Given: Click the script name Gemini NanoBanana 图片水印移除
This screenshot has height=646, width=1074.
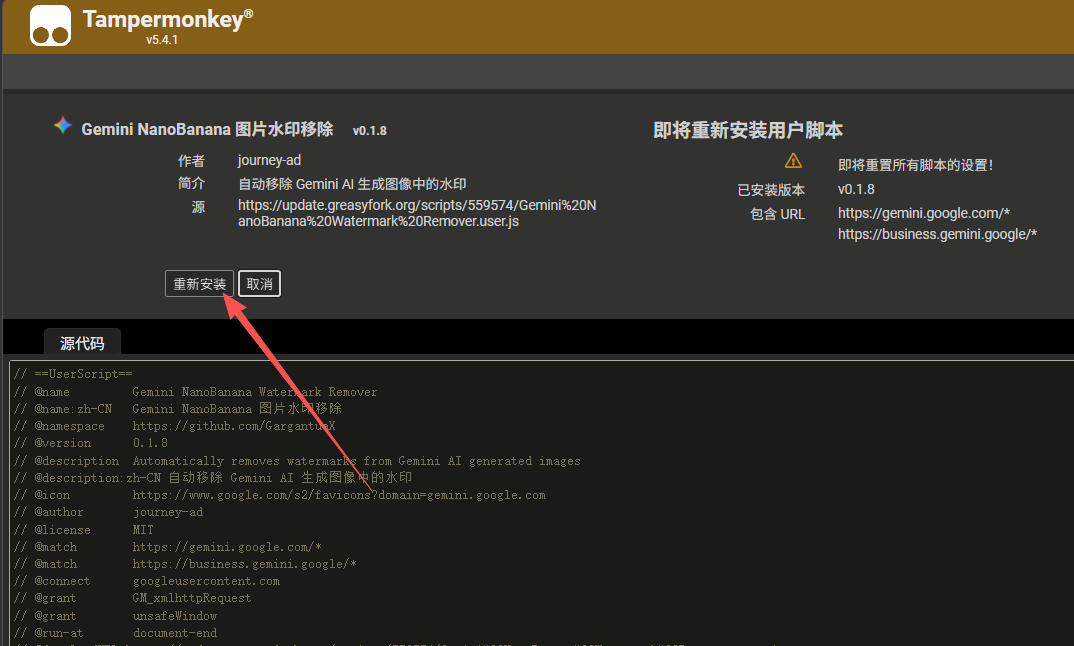Looking at the screenshot, I should tap(207, 130).
